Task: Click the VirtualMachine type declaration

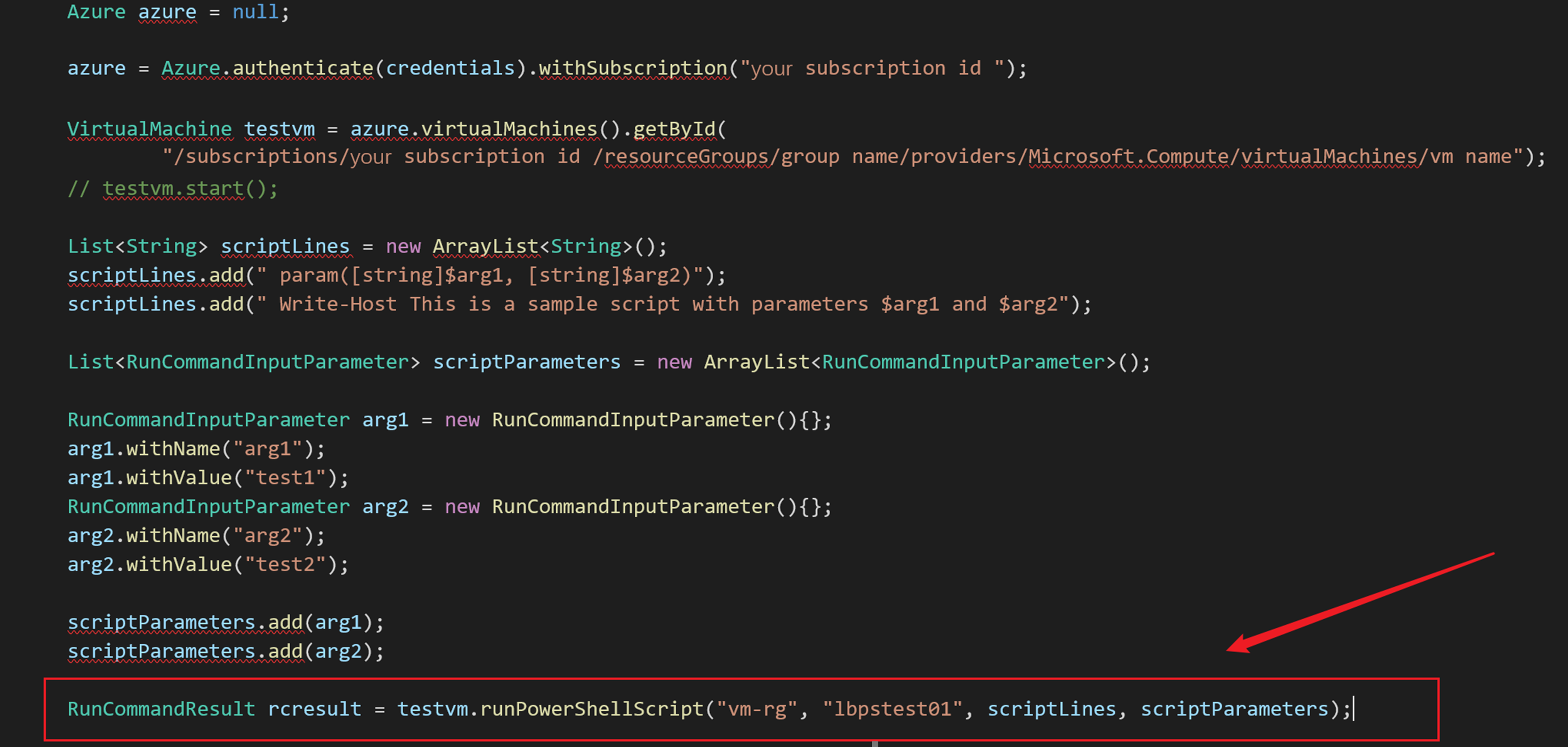Action: pos(149,129)
